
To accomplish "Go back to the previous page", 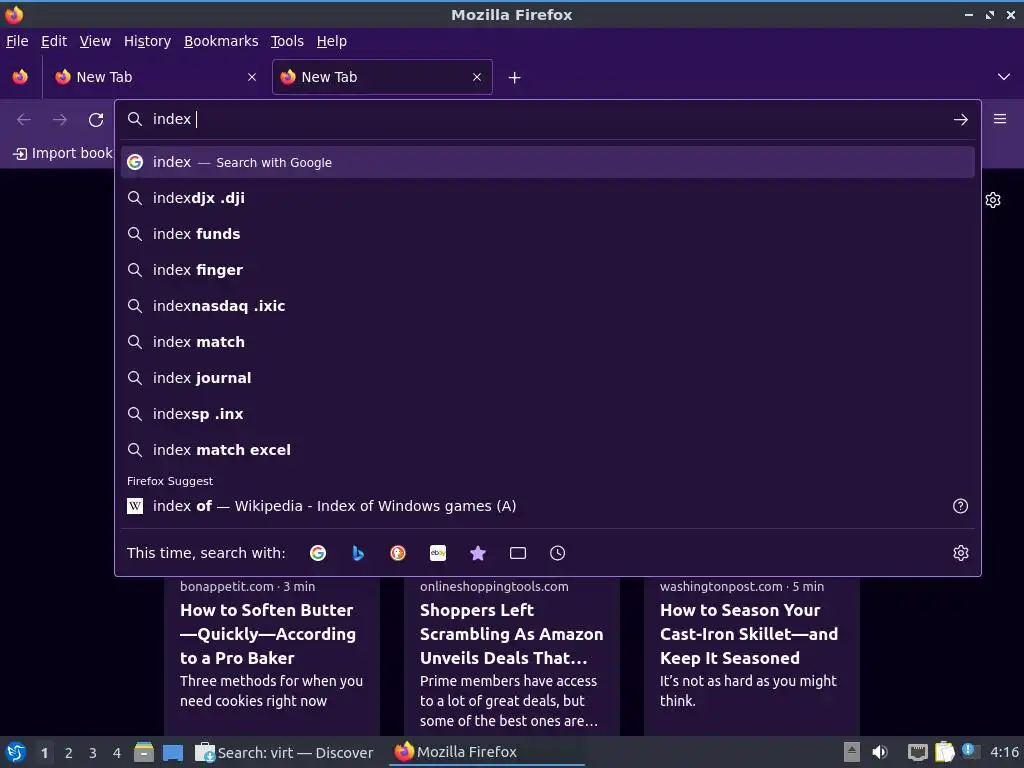I will (x=24, y=120).
